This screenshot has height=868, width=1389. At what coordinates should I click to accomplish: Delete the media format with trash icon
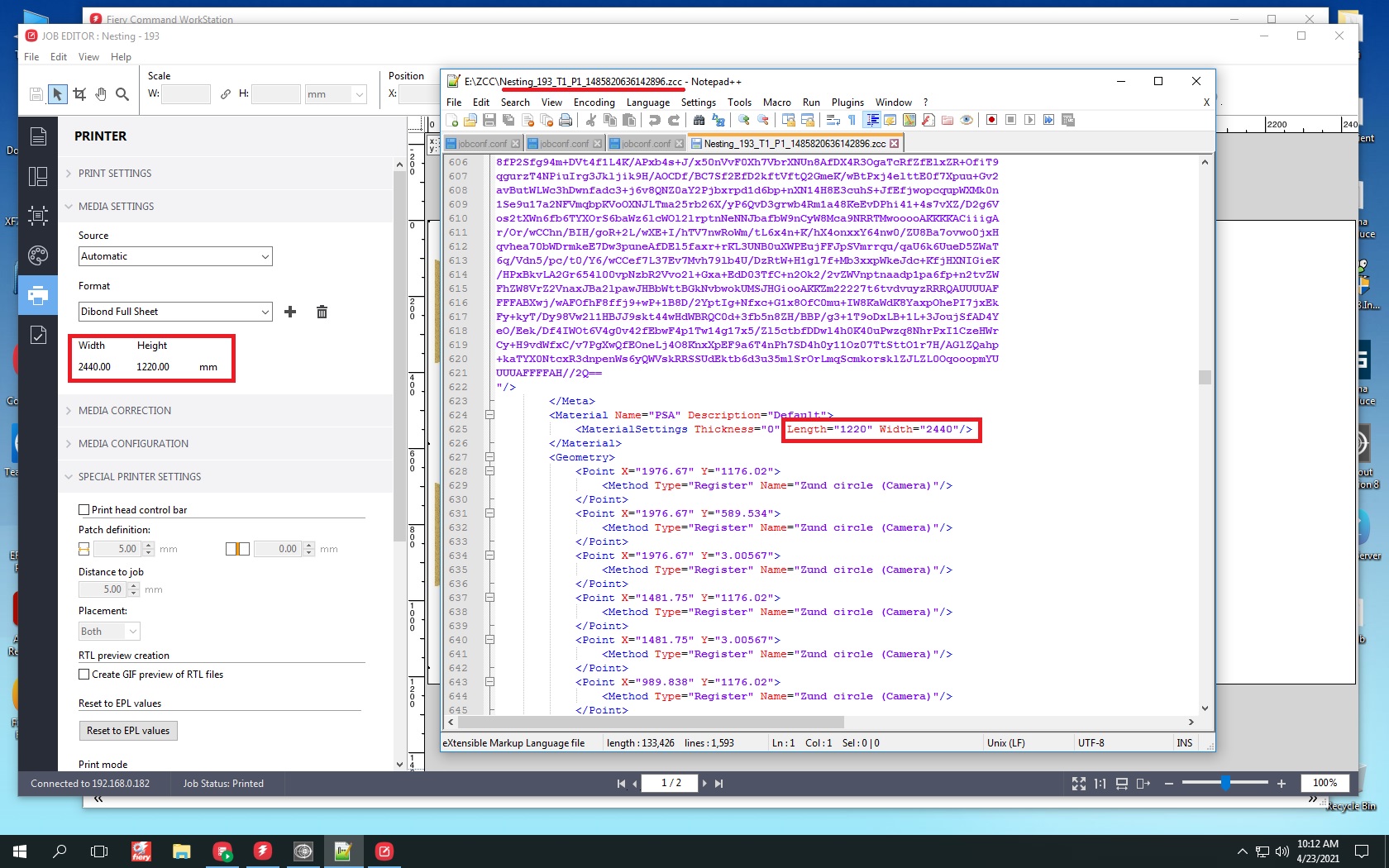tap(322, 312)
